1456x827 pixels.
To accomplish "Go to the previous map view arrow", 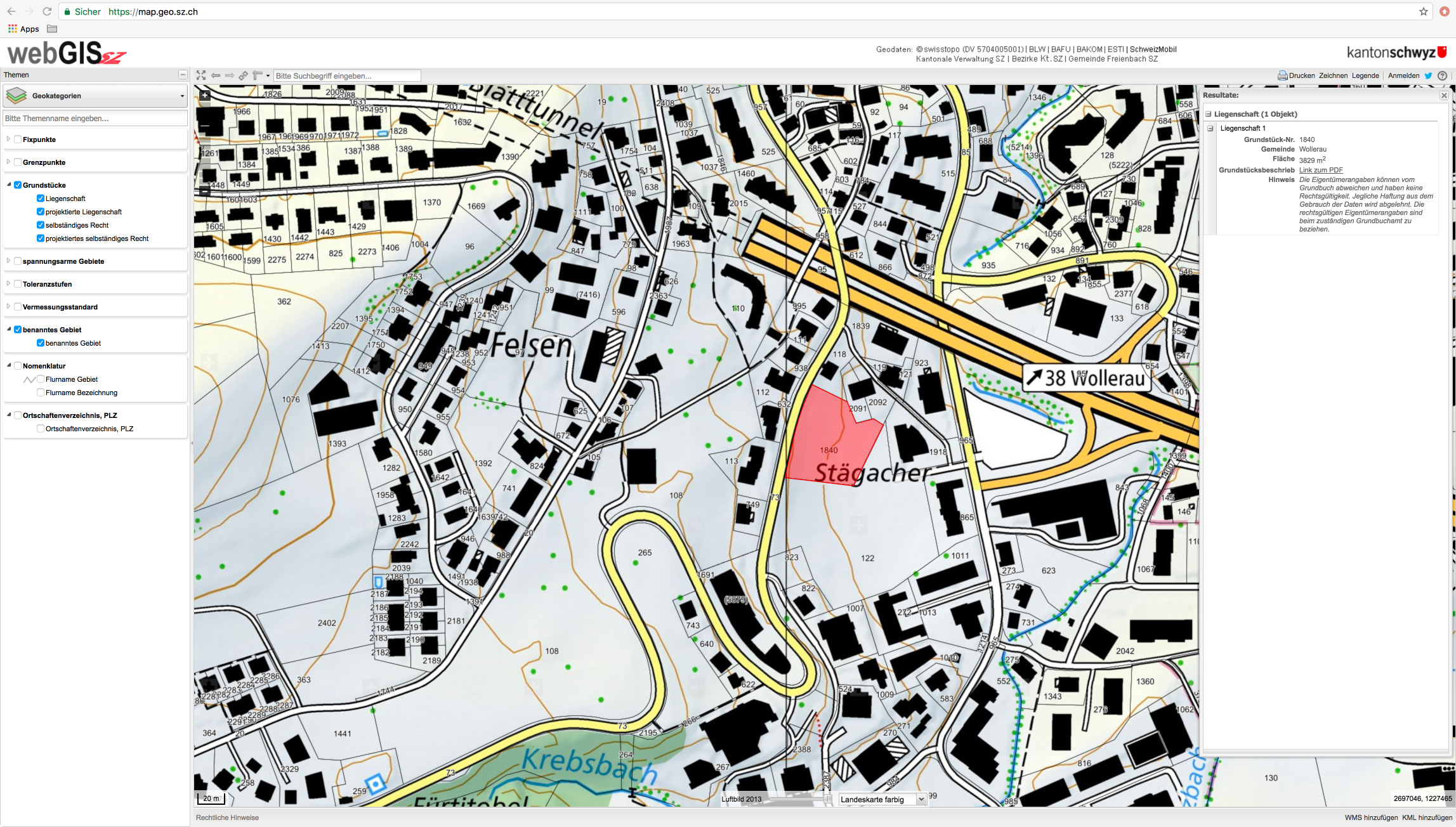I will (x=216, y=75).
